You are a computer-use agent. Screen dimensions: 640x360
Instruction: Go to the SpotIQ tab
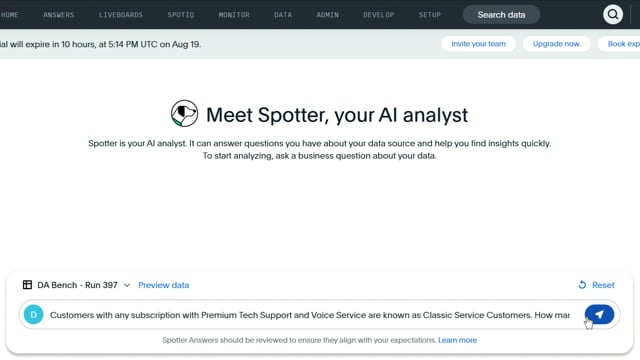[181, 15]
